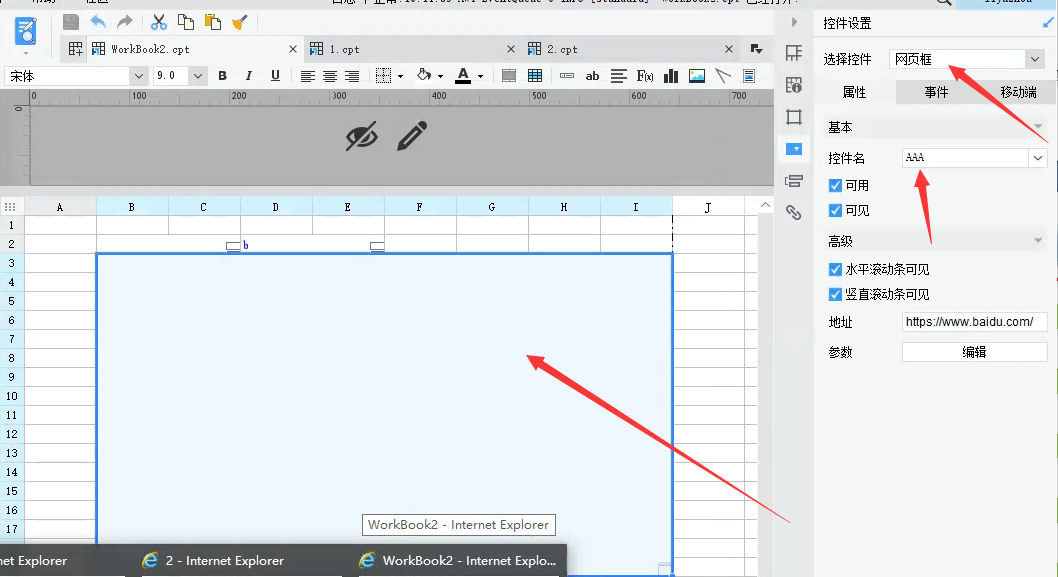
Task: Open the font size dropdown
Action: point(198,76)
